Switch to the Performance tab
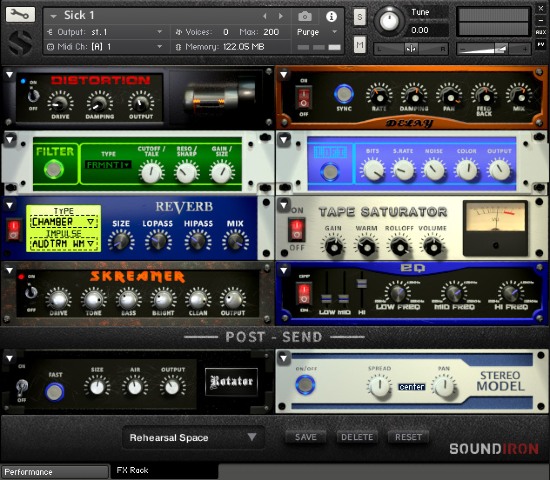This screenshot has width=550, height=480. coord(54,472)
